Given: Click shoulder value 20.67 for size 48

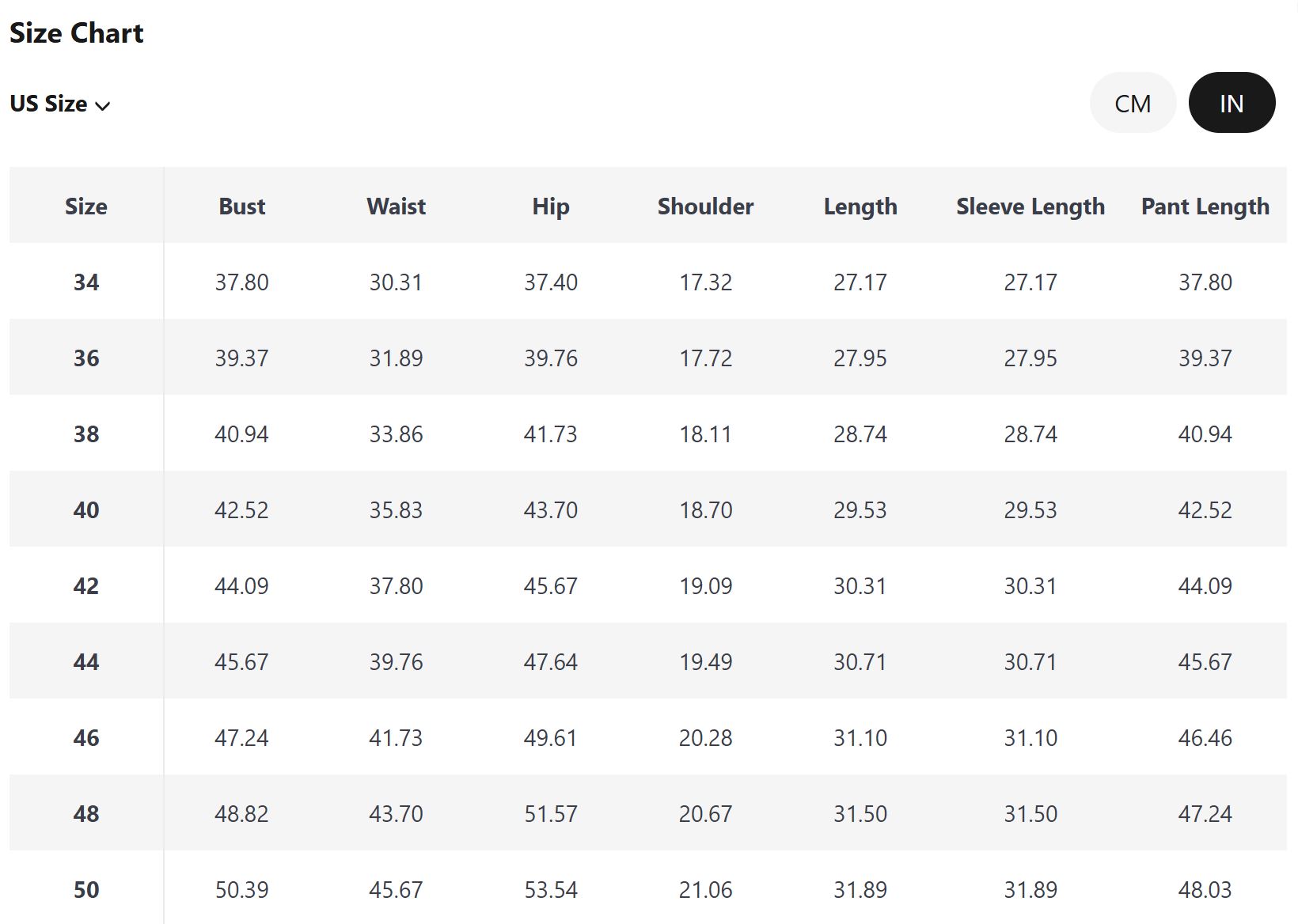Looking at the screenshot, I should [x=705, y=814].
